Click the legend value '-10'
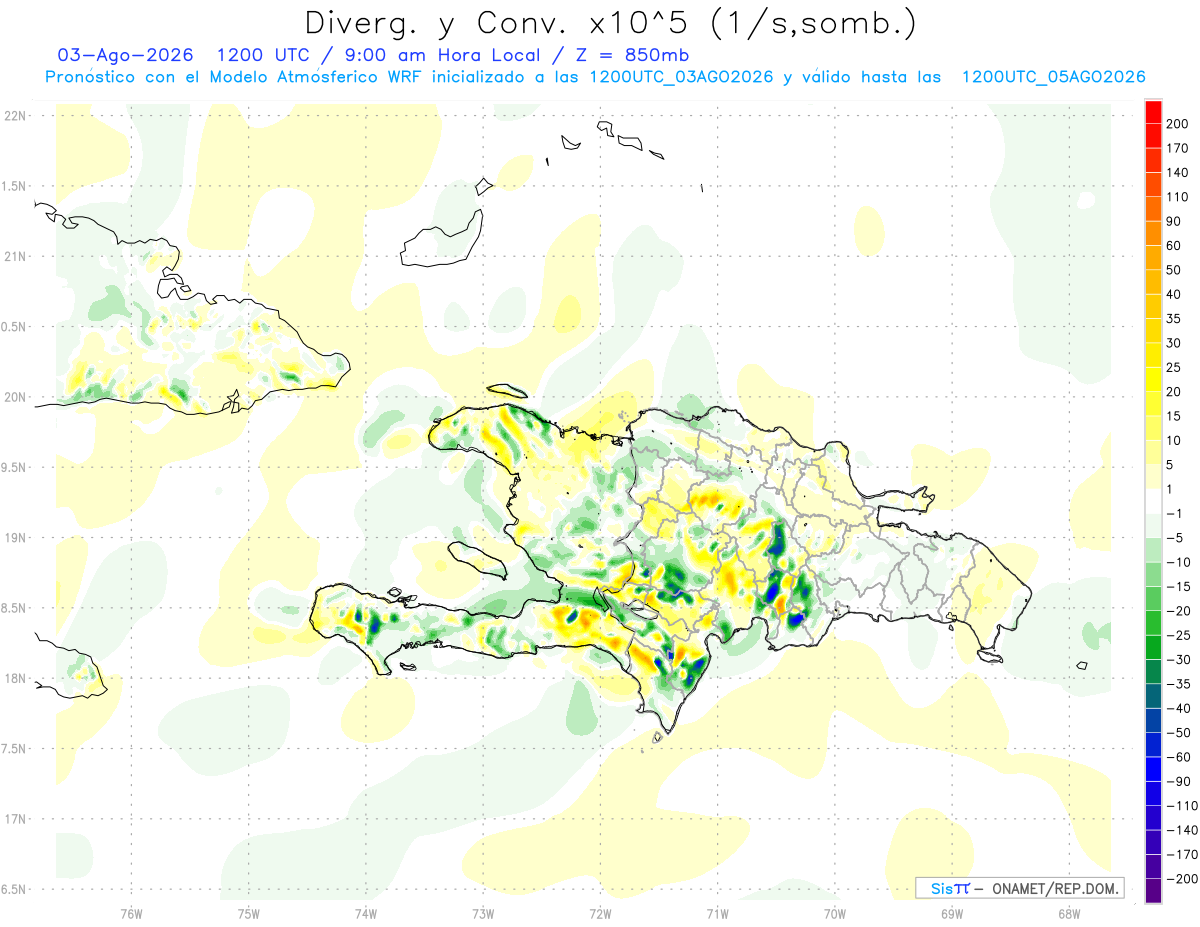The image size is (1200, 927). (x=1177, y=562)
